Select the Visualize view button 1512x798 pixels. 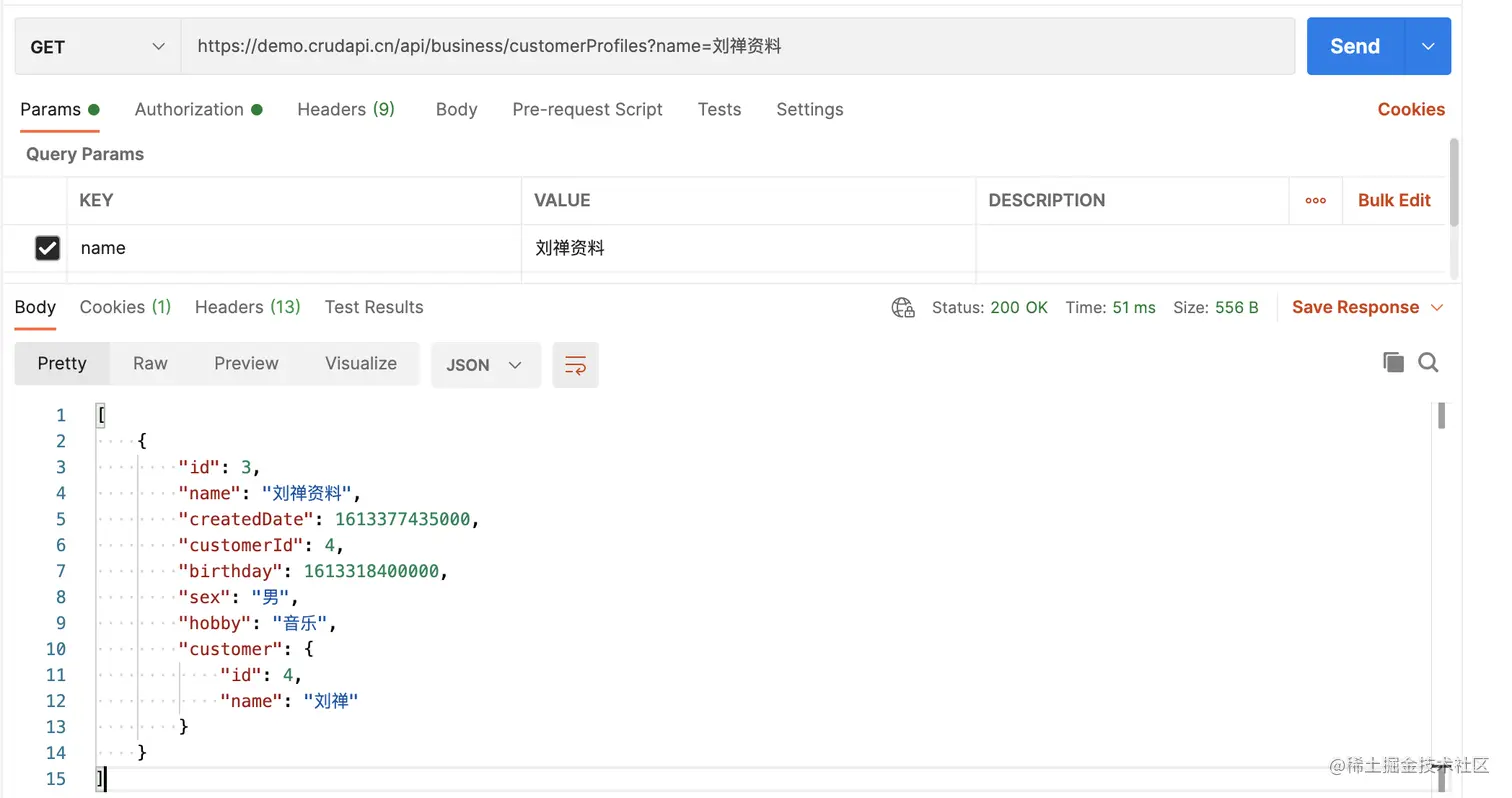click(361, 363)
